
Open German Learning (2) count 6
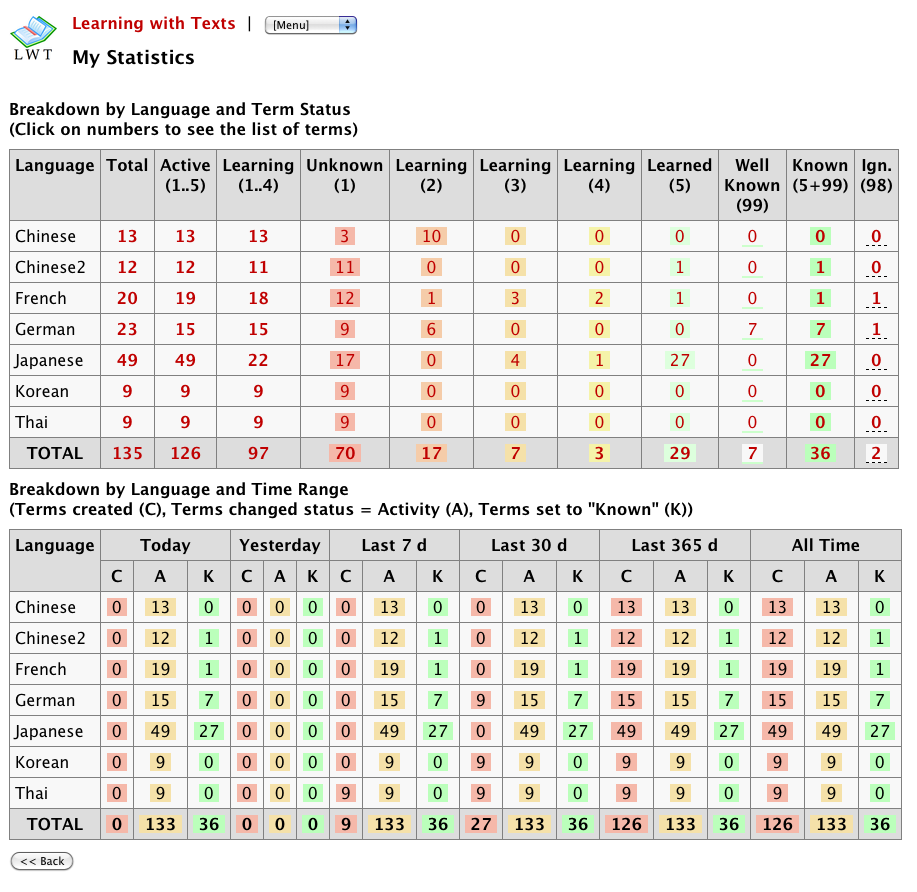[431, 330]
